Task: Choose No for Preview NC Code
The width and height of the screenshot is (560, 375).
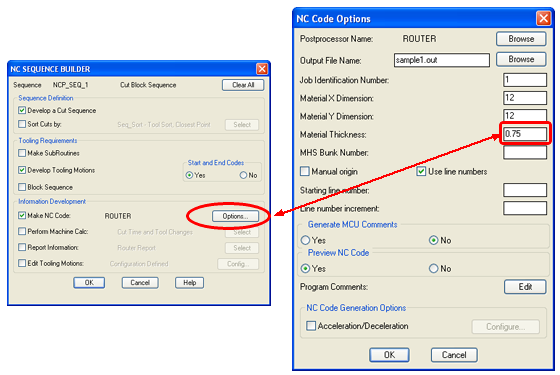Action: click(433, 268)
